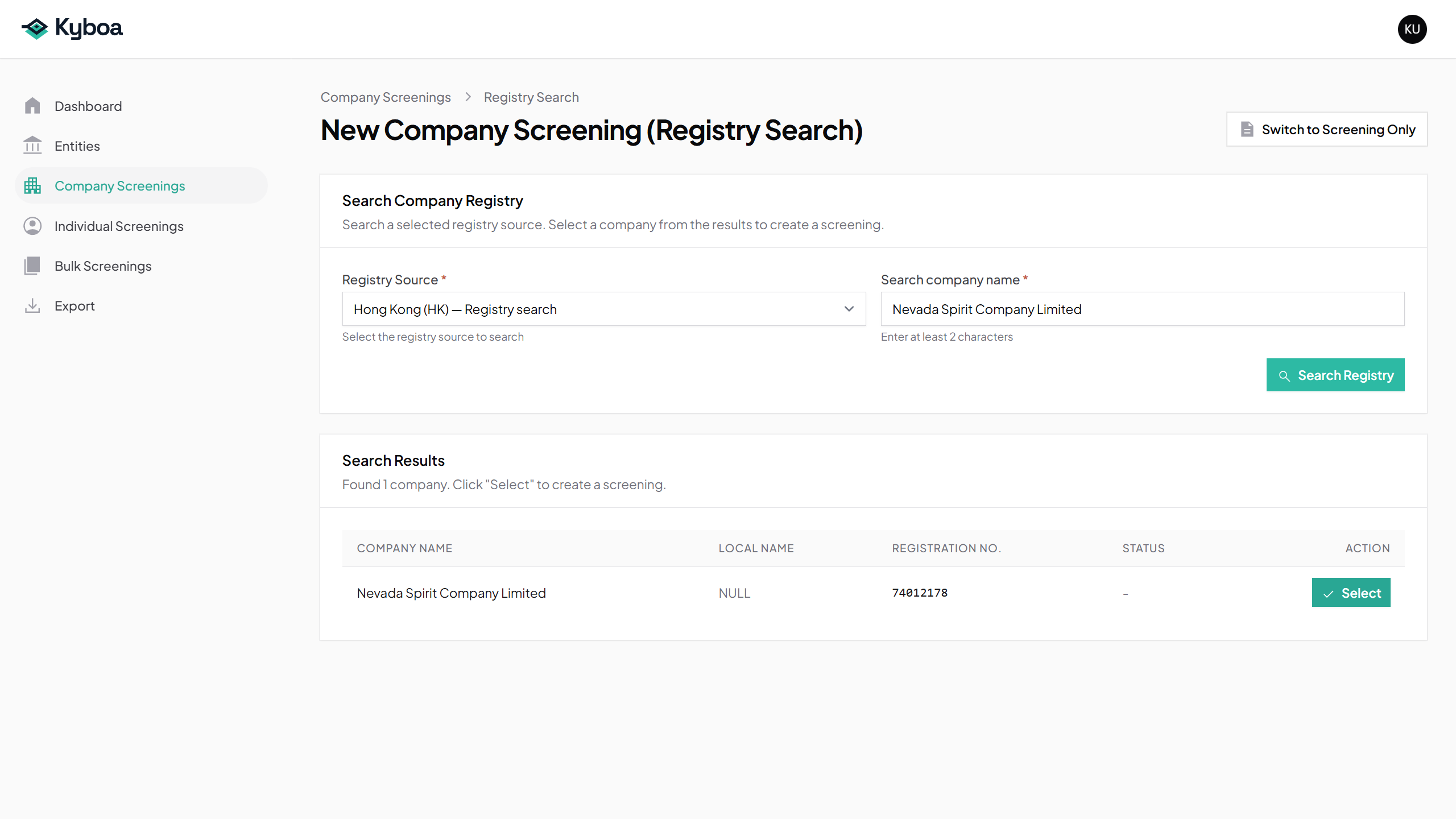Click the Kyboa wordmark text
1456x819 pixels.
click(x=89, y=28)
